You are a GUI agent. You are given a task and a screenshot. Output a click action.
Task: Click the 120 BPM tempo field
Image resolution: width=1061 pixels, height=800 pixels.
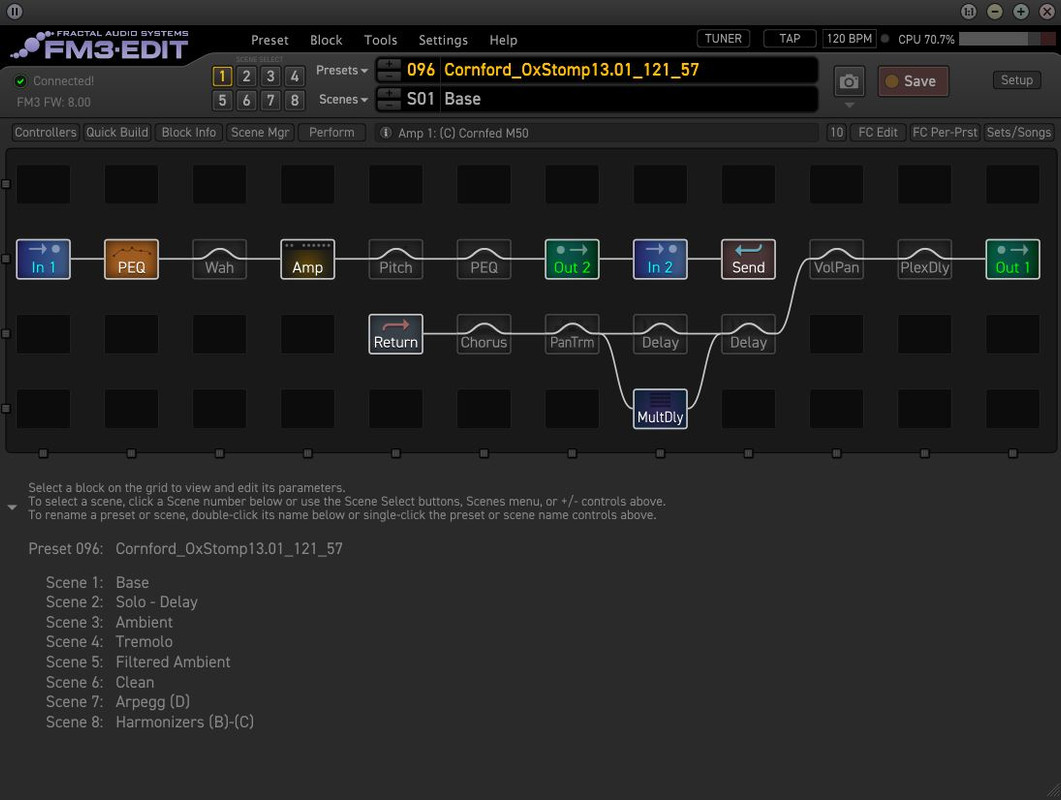(849, 39)
